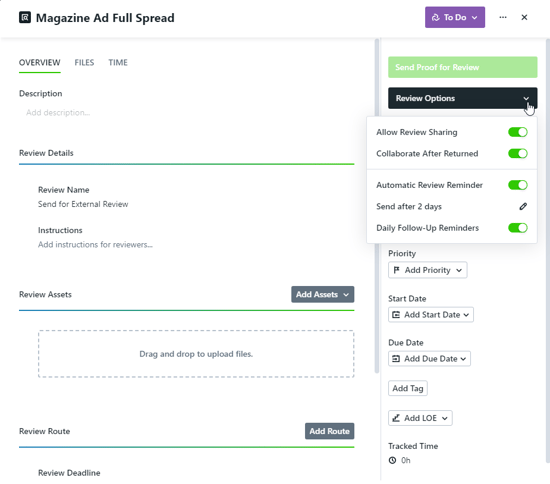This screenshot has height=484, width=550.
Task: Click the Review Route heading
Action: (45, 431)
